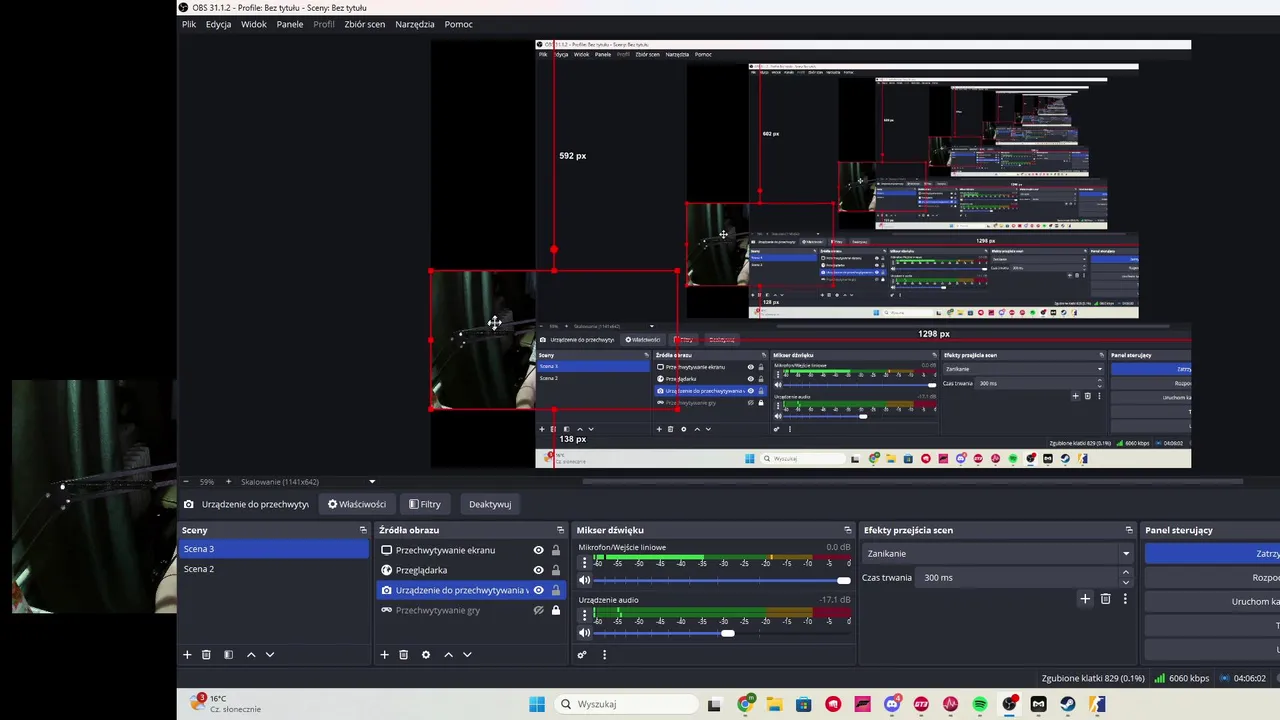Open the Edycja menu

pos(218,24)
